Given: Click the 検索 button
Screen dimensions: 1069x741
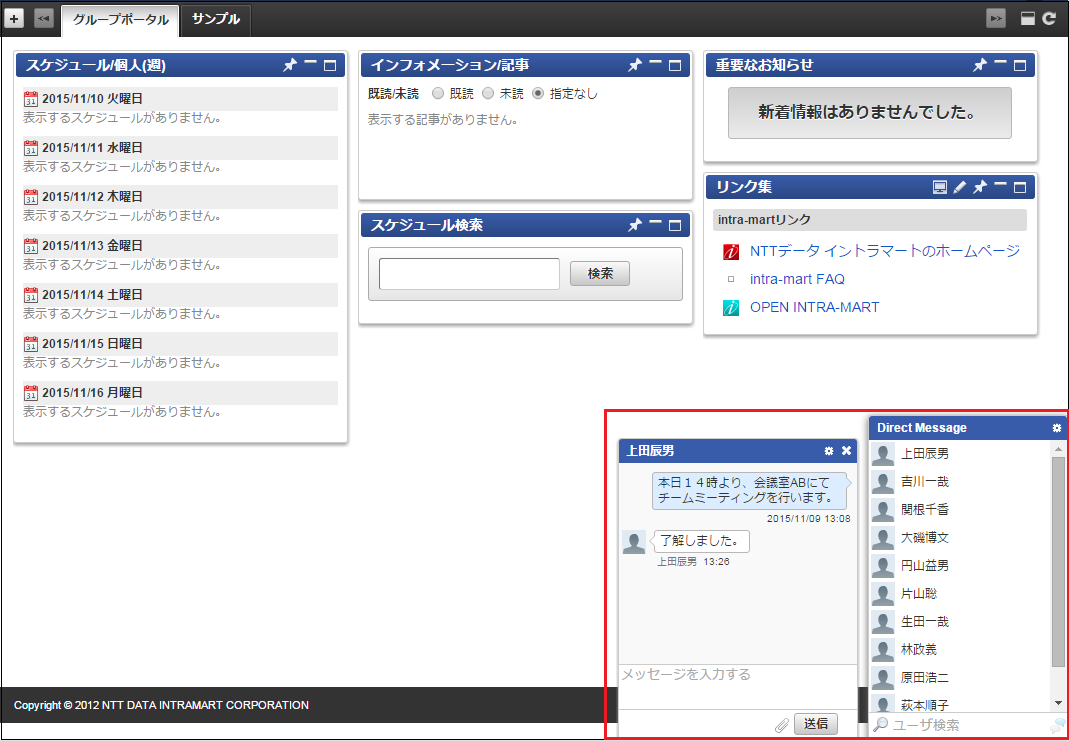Looking at the screenshot, I should point(600,274).
